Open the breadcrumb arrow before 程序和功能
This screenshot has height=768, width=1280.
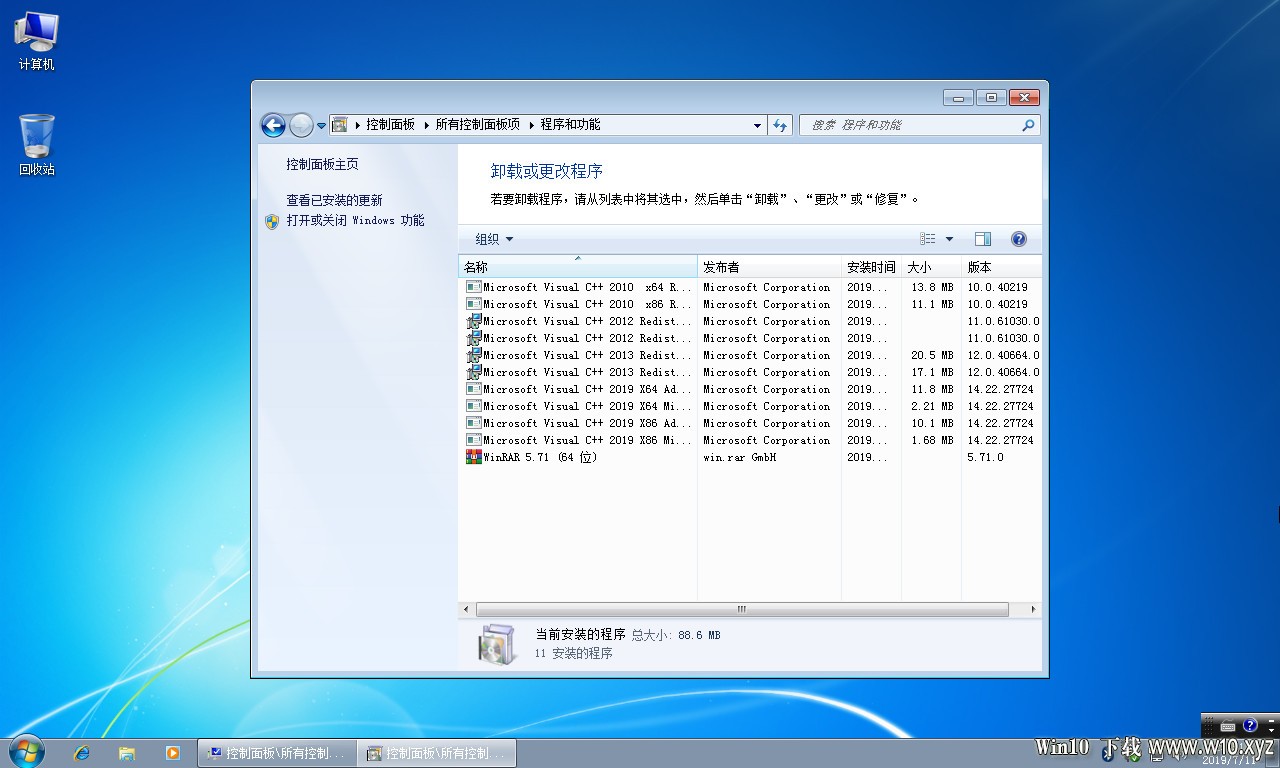[532, 125]
